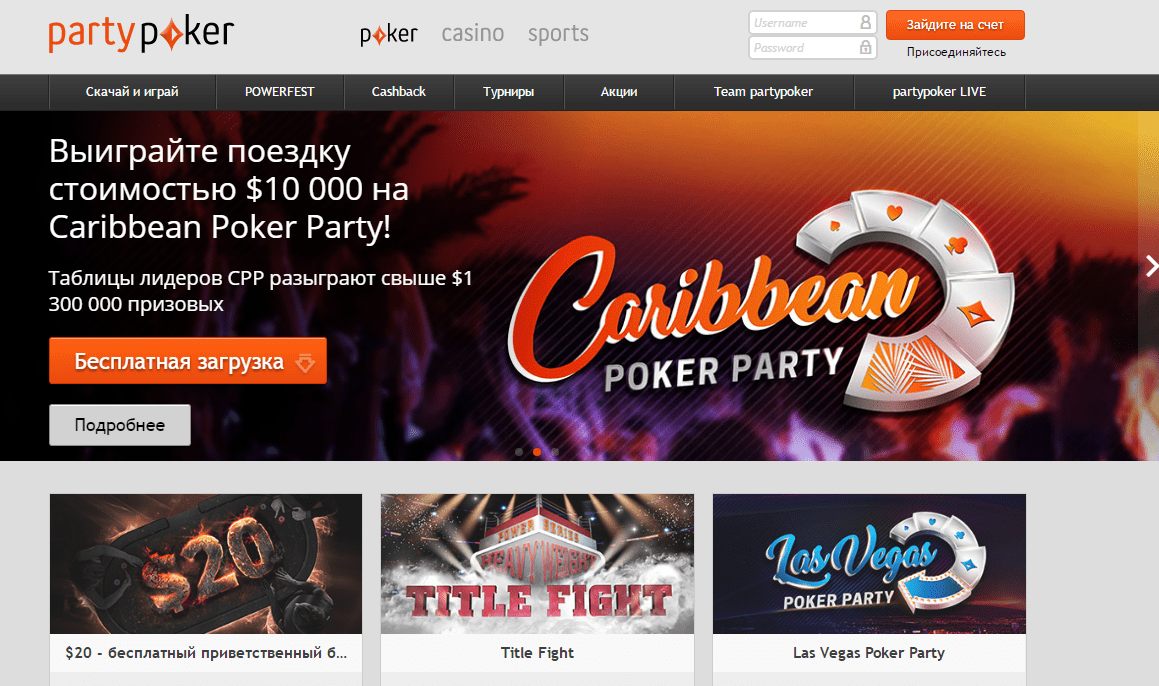The height and width of the screenshot is (686, 1159).
Task: Open the Турниры menu item
Action: coord(509,92)
